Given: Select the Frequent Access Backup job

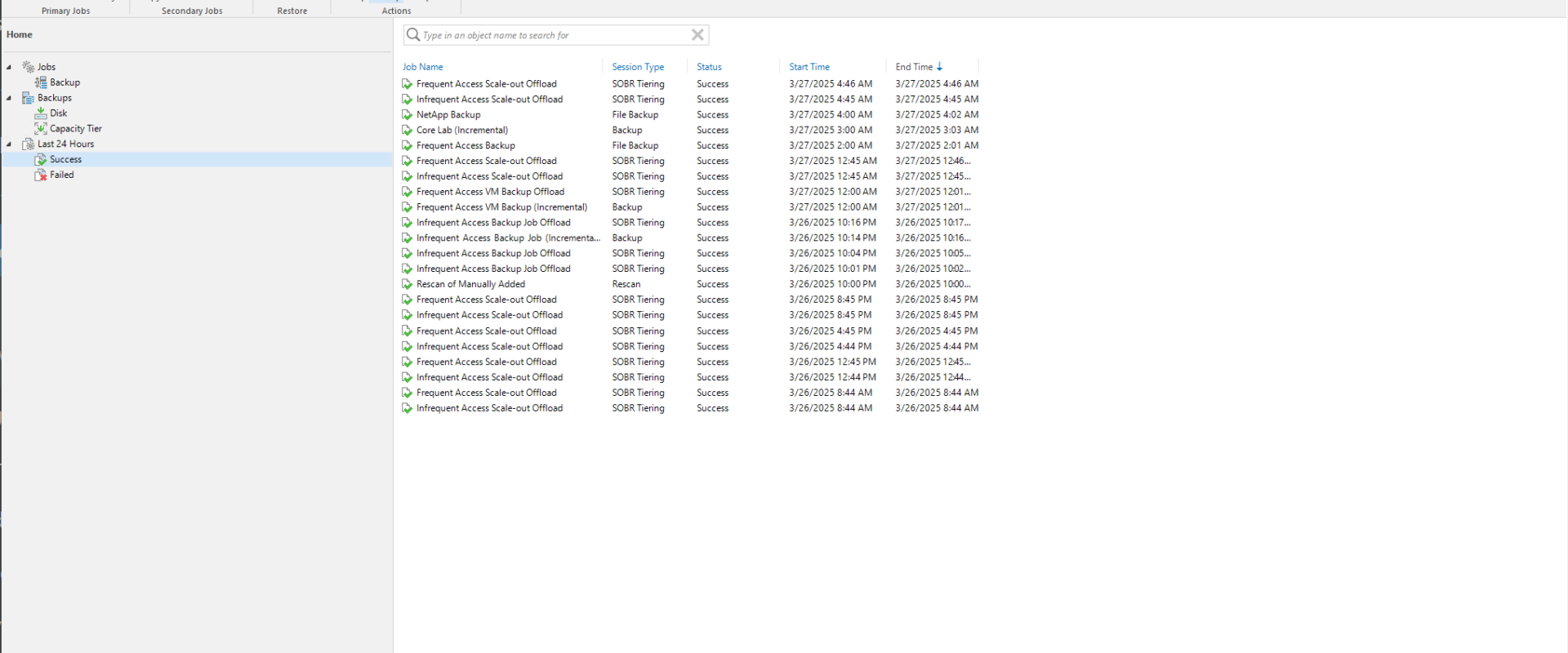Looking at the screenshot, I should pyautogui.click(x=465, y=146).
